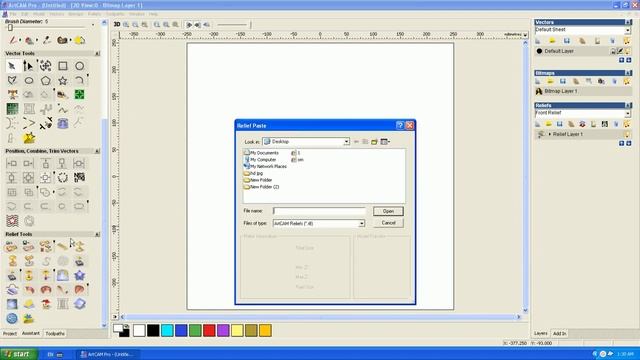The image size is (640, 360).
Task: Pick the Create Rectangle tool
Action: (x=62, y=66)
